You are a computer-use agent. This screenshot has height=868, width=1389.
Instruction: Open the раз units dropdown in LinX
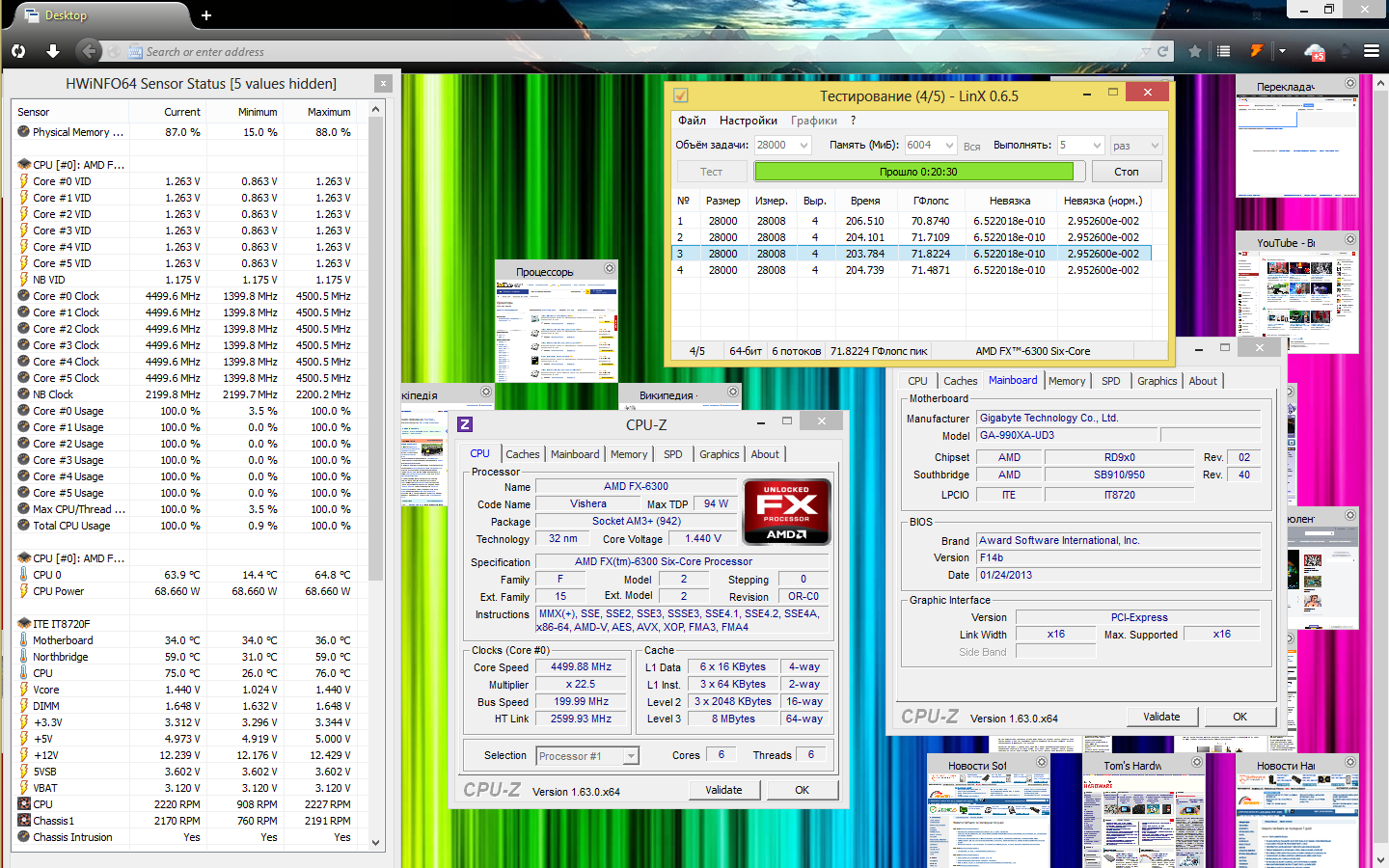[x=1155, y=146]
